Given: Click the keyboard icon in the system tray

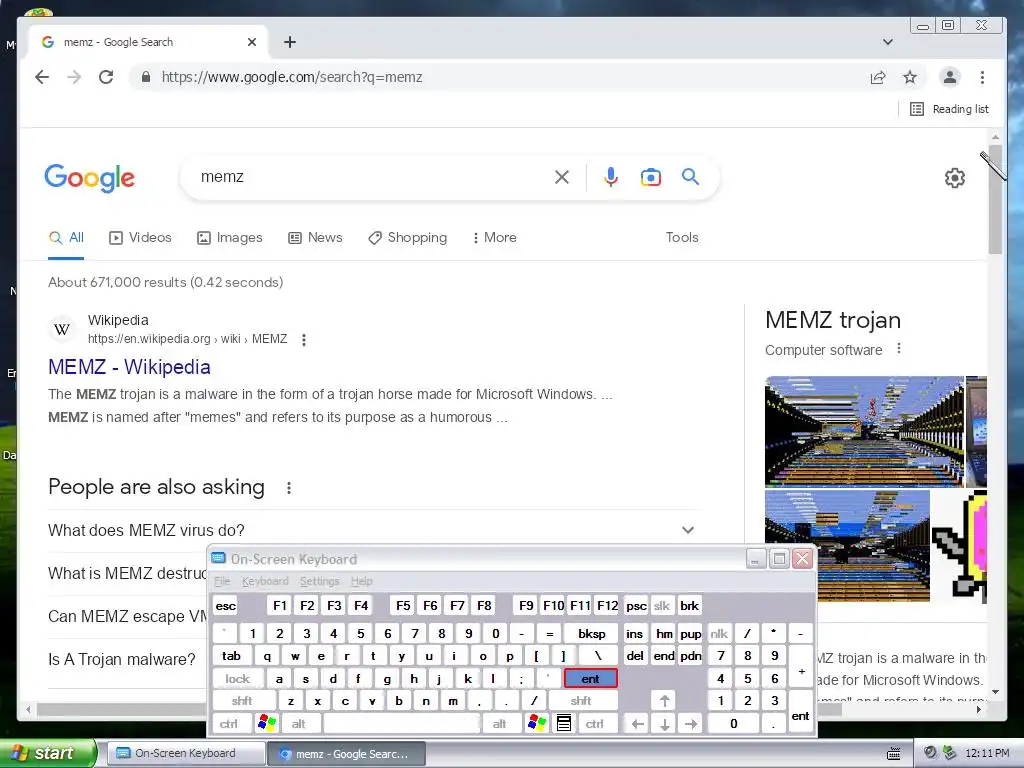Looking at the screenshot, I should 894,754.
